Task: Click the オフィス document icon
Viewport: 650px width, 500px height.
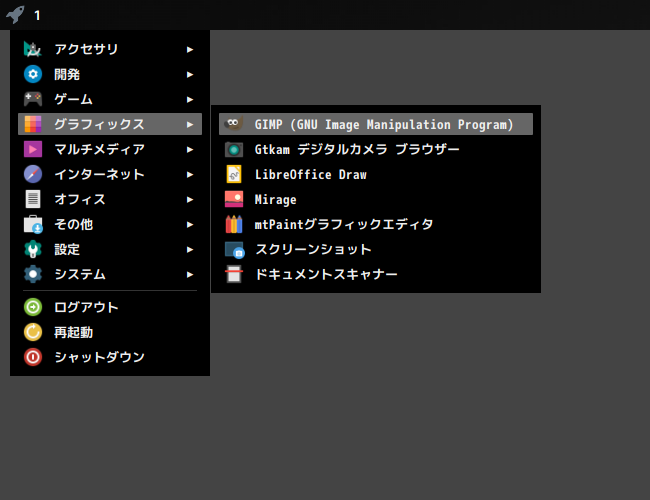Action: [33, 199]
